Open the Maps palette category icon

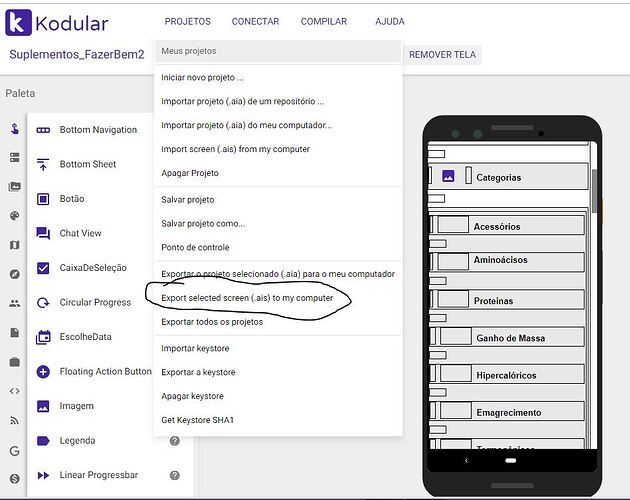pyautogui.click(x=15, y=245)
